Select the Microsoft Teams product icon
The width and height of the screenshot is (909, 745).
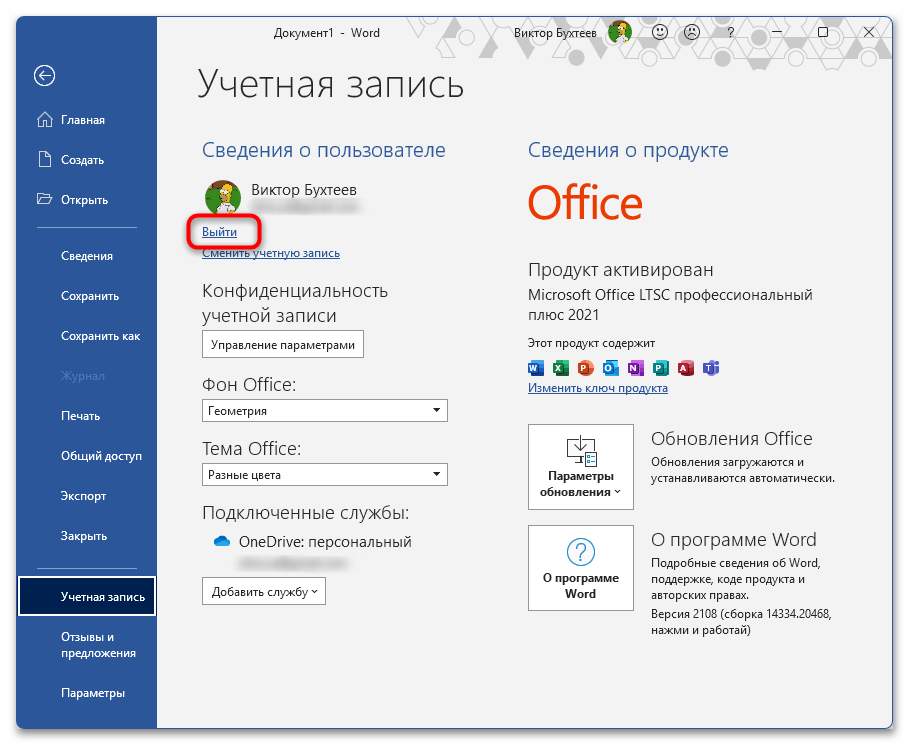pyautogui.click(x=711, y=368)
